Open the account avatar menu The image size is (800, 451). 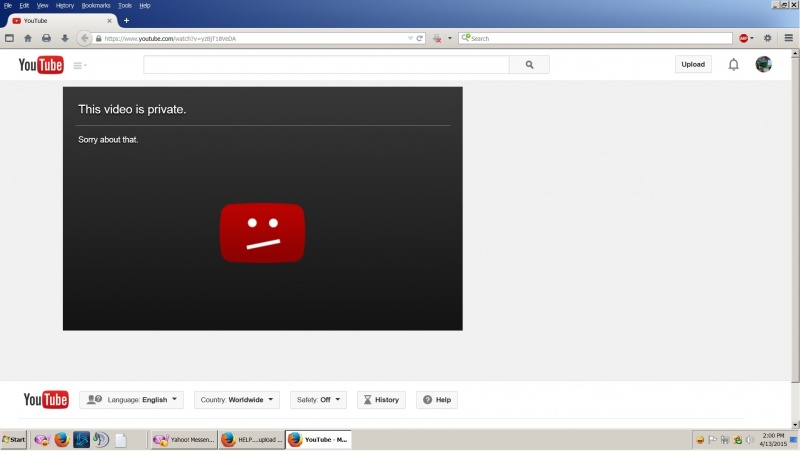(763, 64)
